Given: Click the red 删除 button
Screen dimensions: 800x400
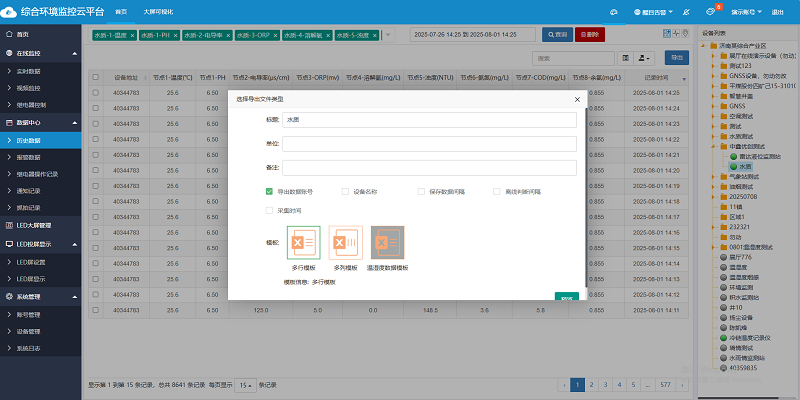Looking at the screenshot, I should pos(590,34).
